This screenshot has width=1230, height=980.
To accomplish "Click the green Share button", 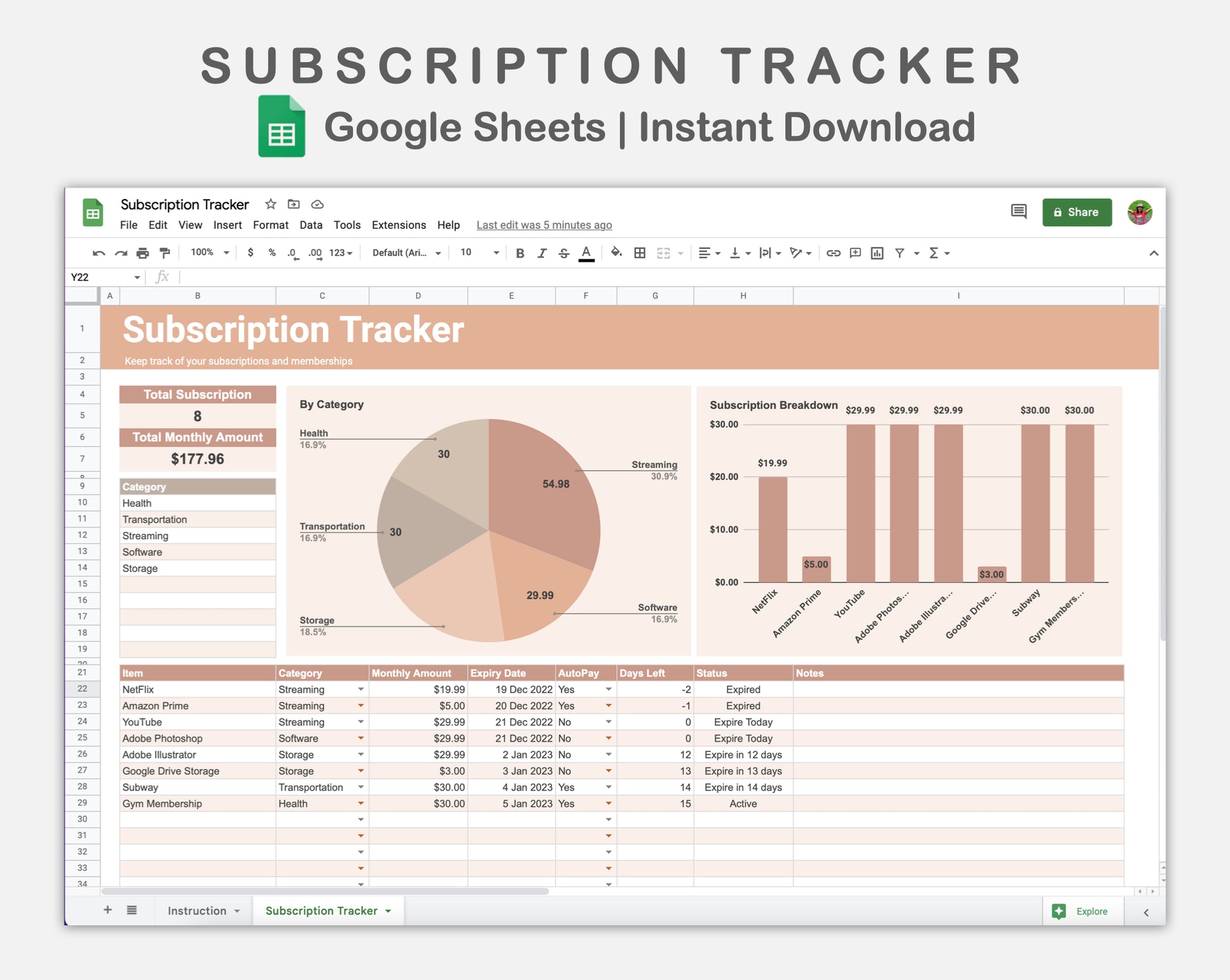I will pos(1076,212).
